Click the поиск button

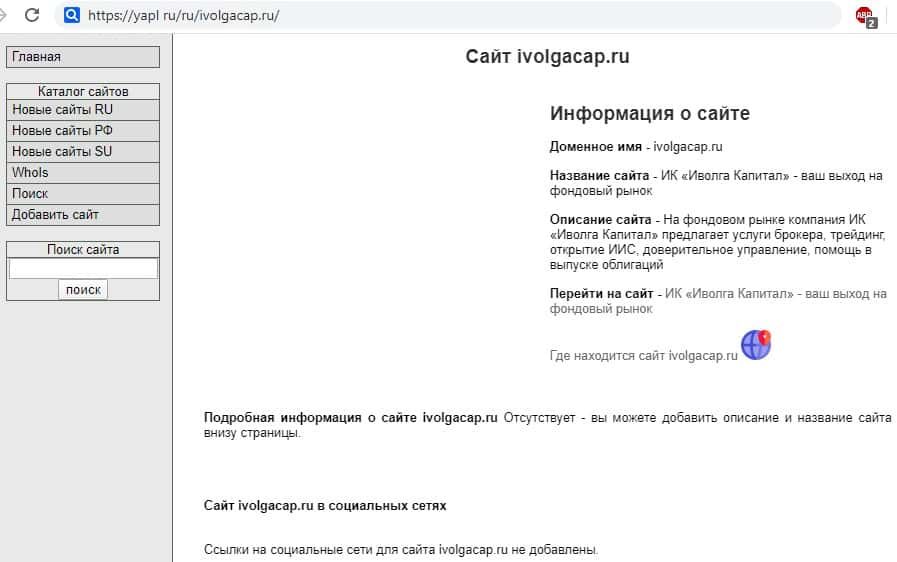[x=83, y=290]
